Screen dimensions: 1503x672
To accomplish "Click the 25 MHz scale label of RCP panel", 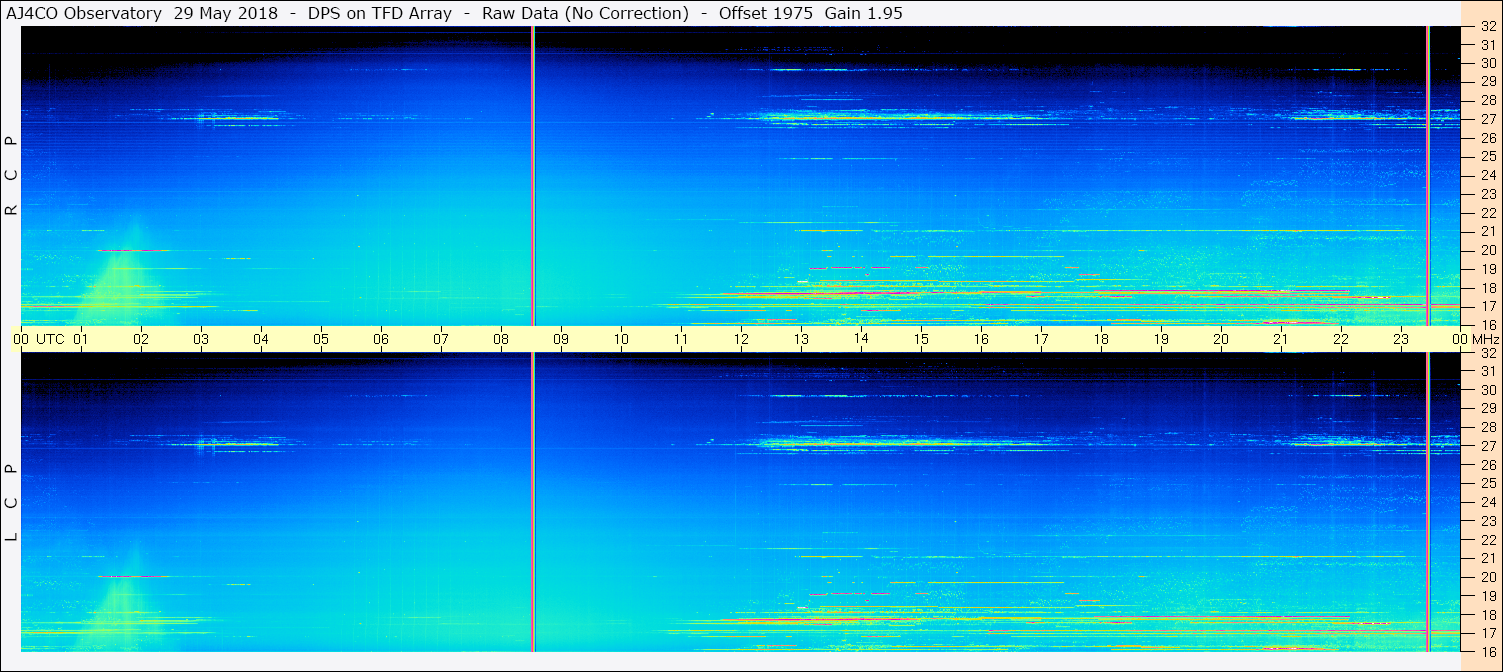I will coord(1488,156).
